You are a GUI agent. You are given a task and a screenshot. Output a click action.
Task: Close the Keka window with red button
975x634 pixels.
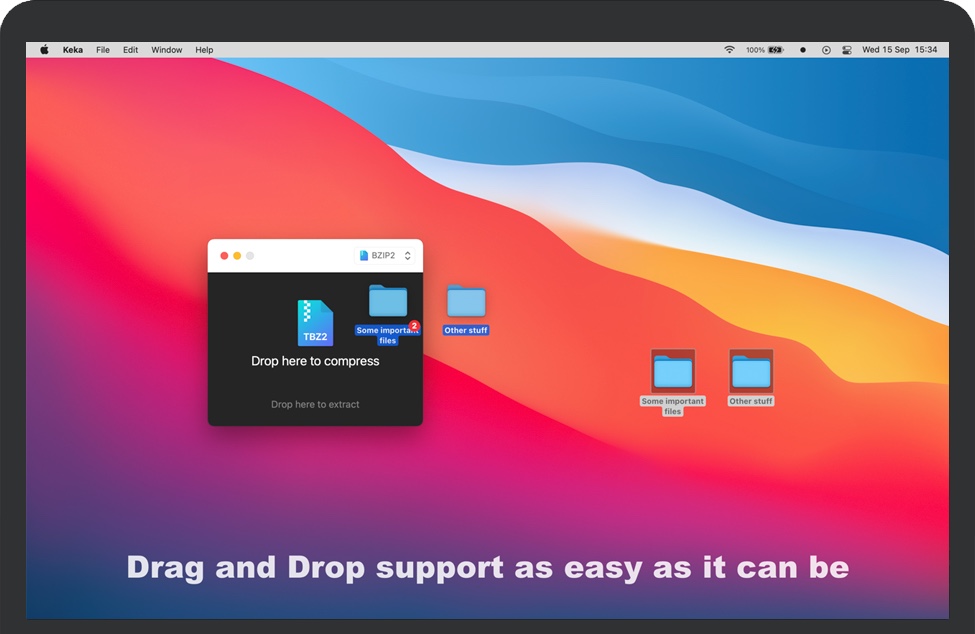click(x=224, y=256)
